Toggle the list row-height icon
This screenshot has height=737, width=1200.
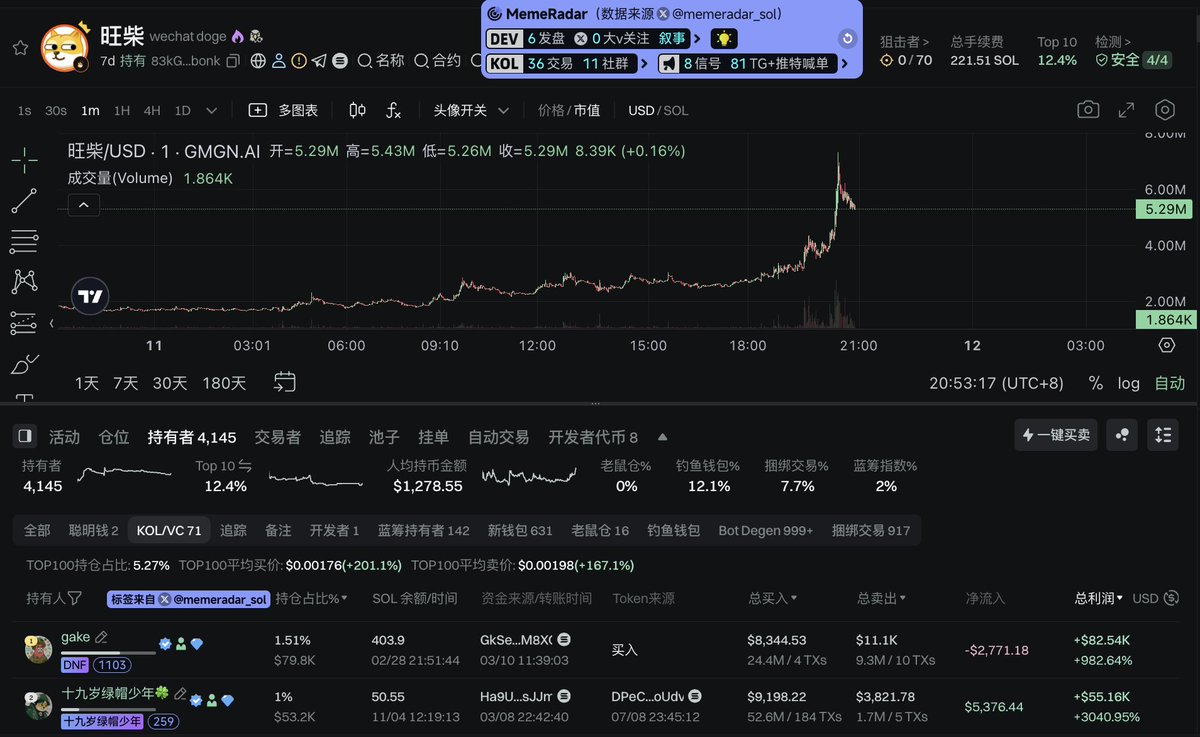1162,435
